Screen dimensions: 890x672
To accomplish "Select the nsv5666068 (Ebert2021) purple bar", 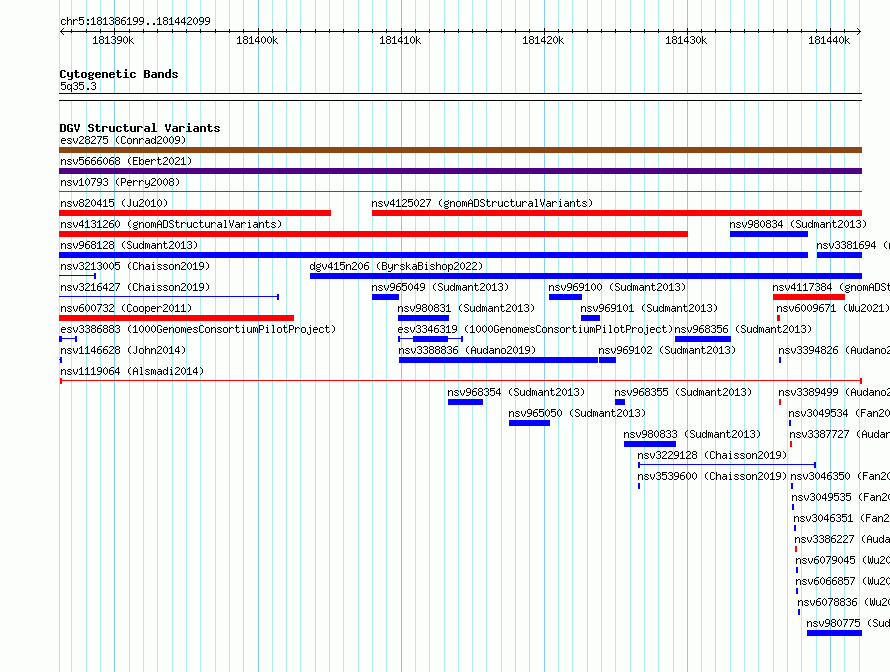I will pyautogui.click(x=460, y=171).
